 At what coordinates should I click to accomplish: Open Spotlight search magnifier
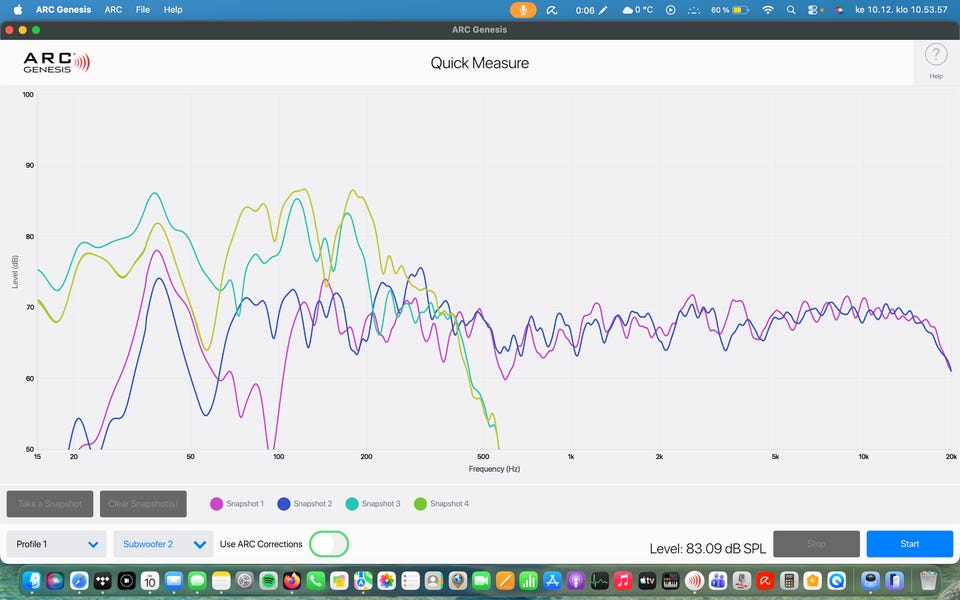(791, 10)
